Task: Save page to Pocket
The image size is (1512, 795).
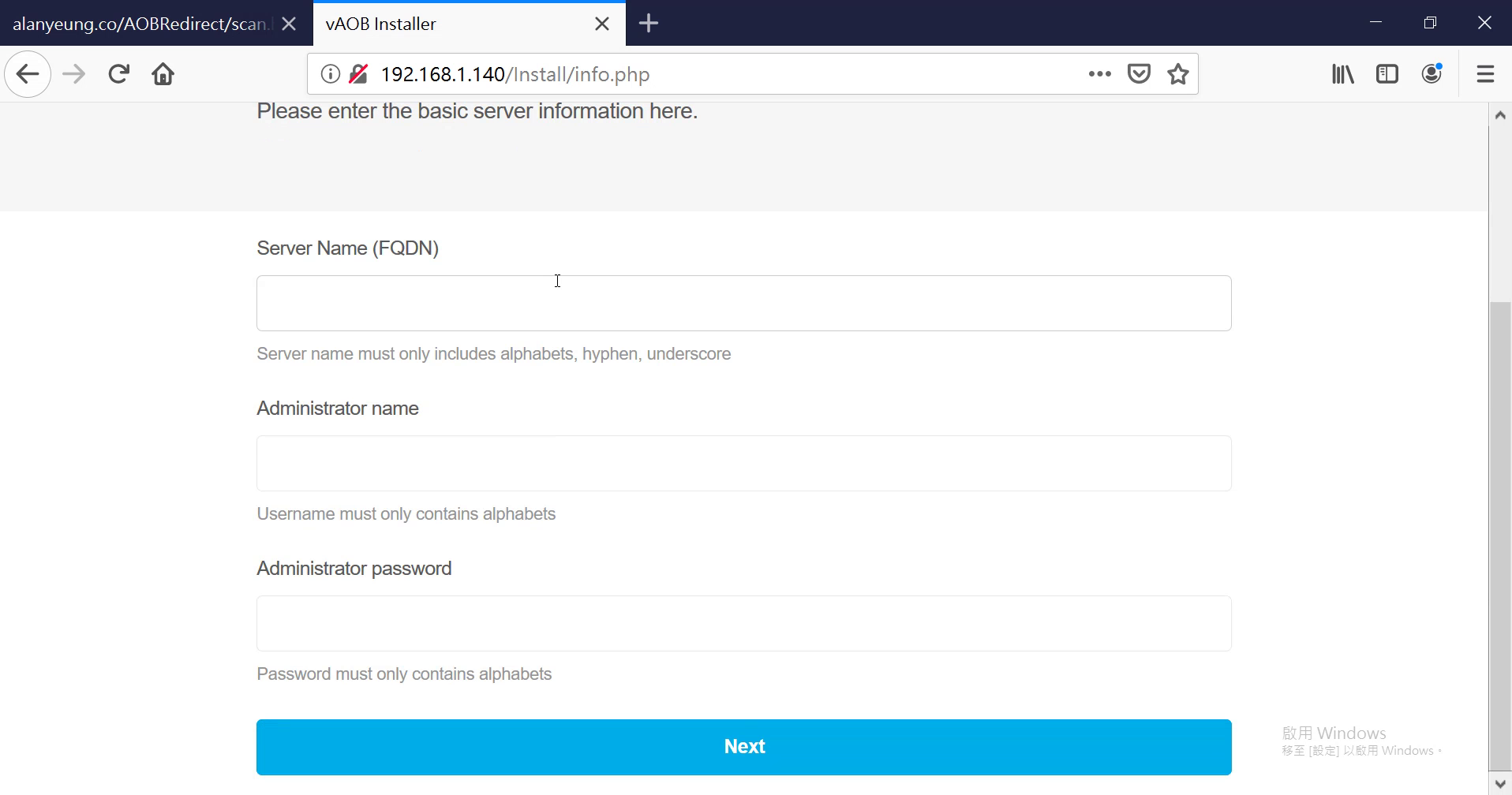Action: click(1139, 74)
